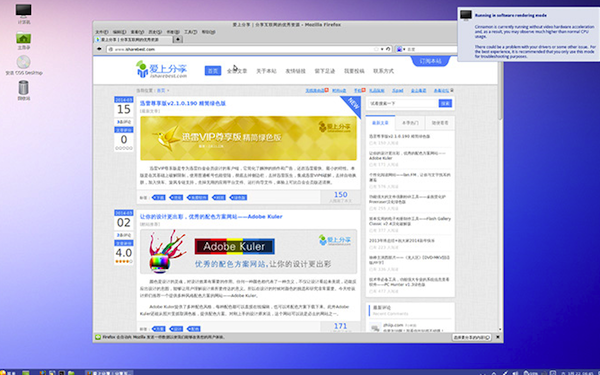Select the middle sidebar tab
This screenshot has height=375, width=600.
pyautogui.click(x=410, y=123)
